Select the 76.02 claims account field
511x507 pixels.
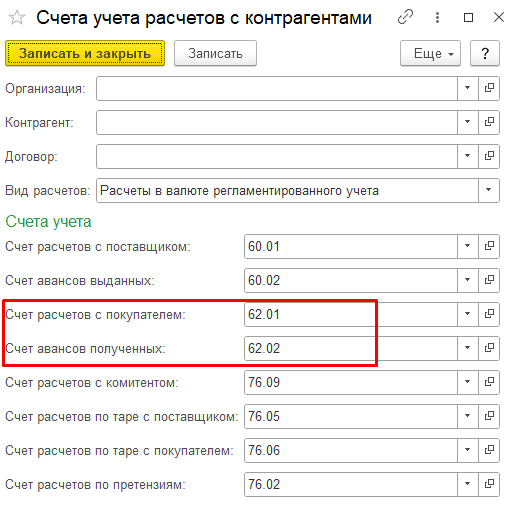(351, 484)
